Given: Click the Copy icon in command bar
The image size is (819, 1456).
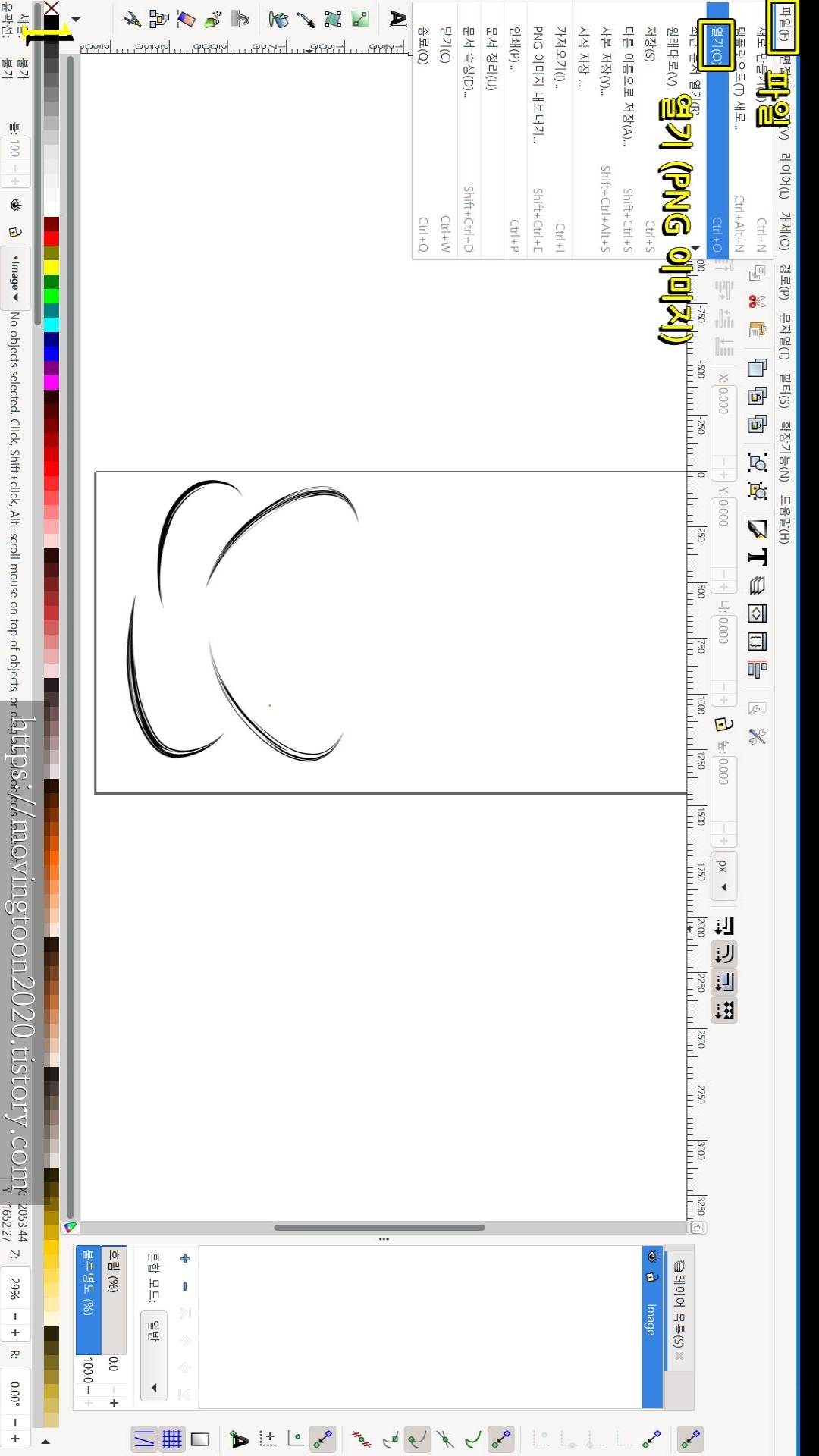Looking at the screenshot, I should pos(757,273).
